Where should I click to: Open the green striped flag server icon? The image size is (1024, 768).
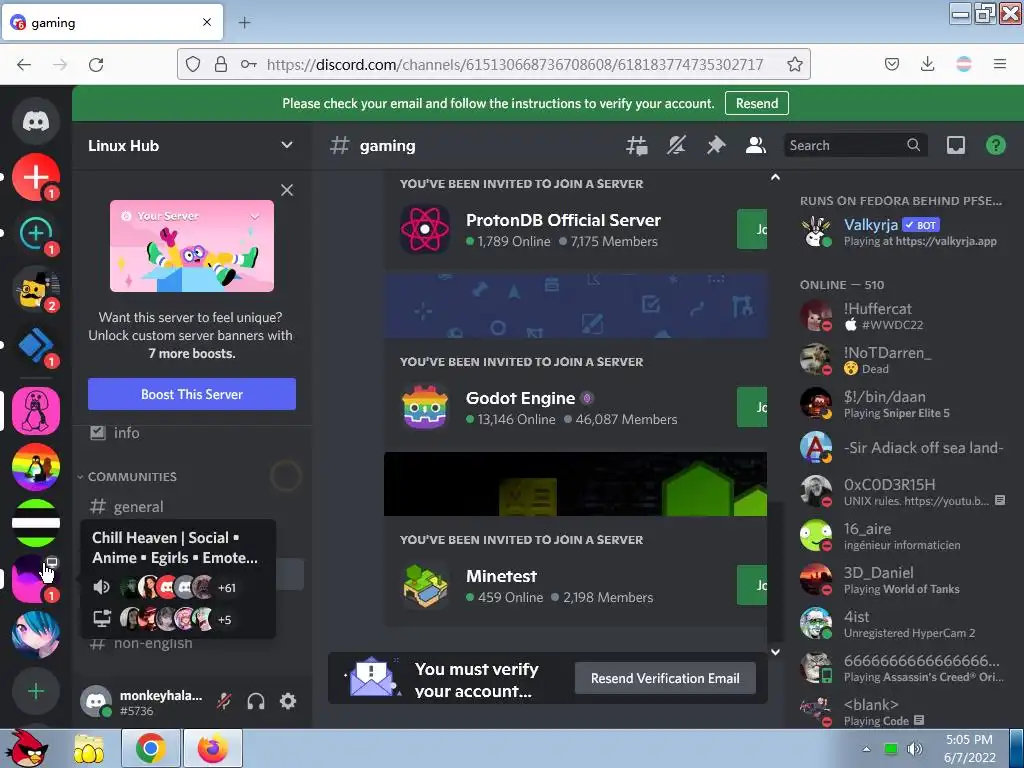(x=36, y=522)
